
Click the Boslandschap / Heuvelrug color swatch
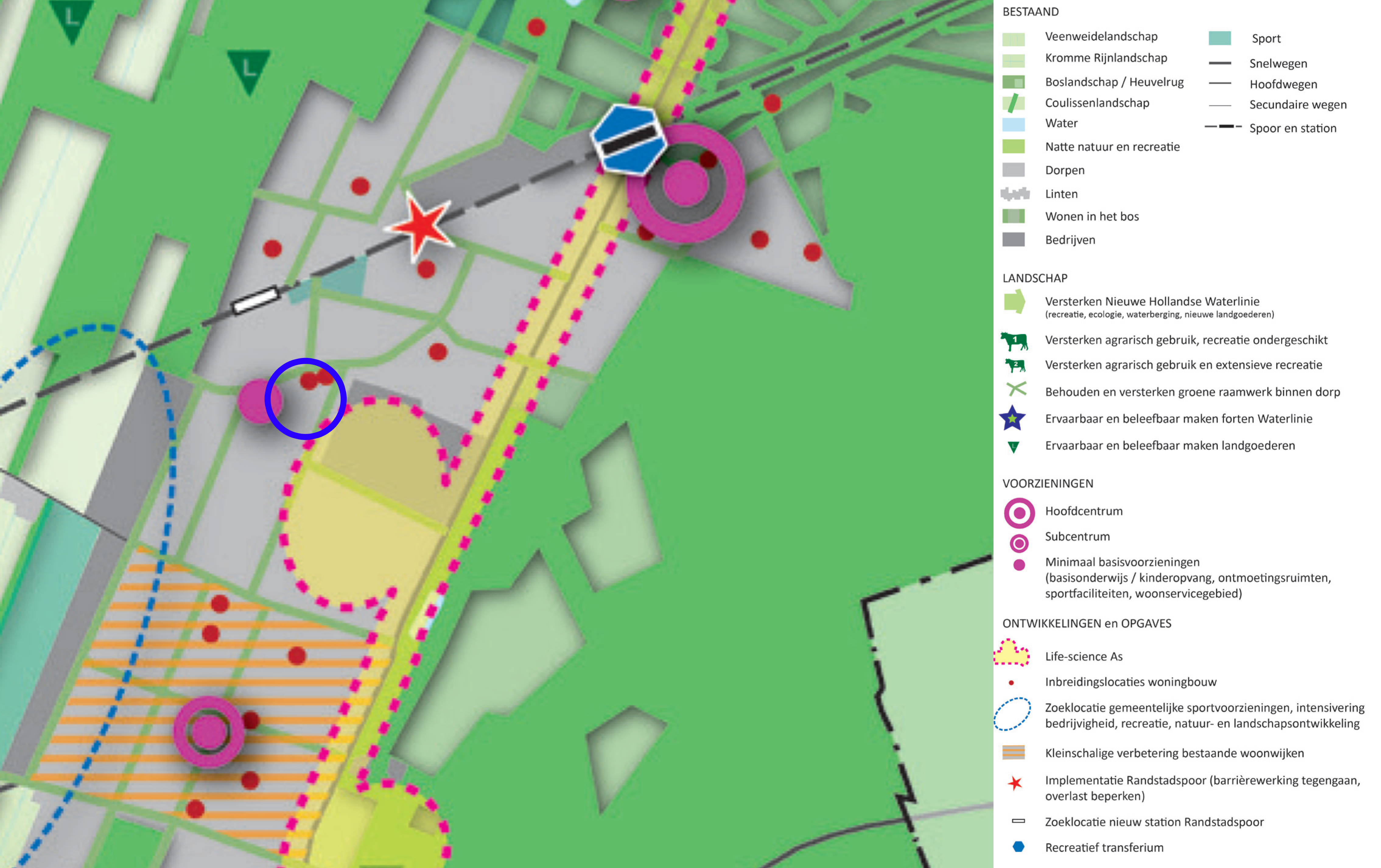(x=1013, y=82)
